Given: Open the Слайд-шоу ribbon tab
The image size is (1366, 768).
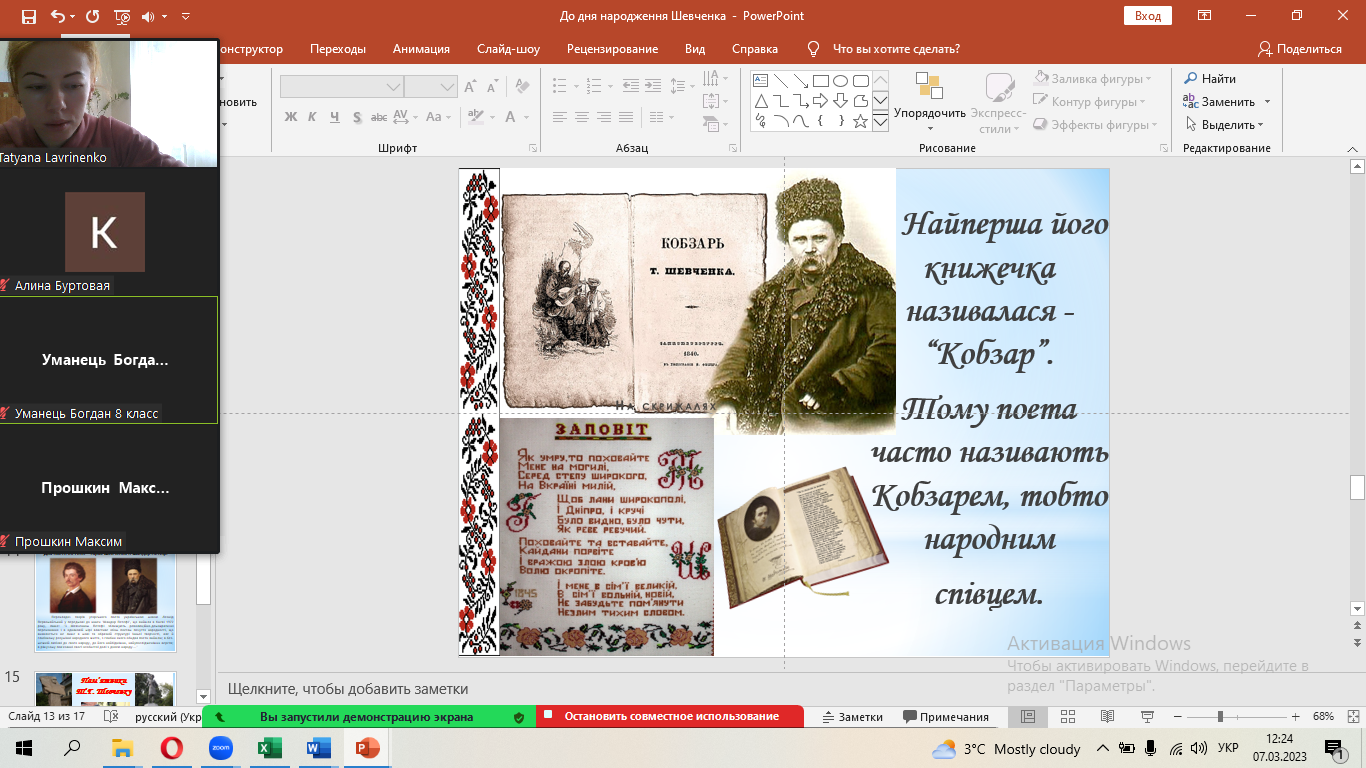Looking at the screenshot, I should [508, 49].
